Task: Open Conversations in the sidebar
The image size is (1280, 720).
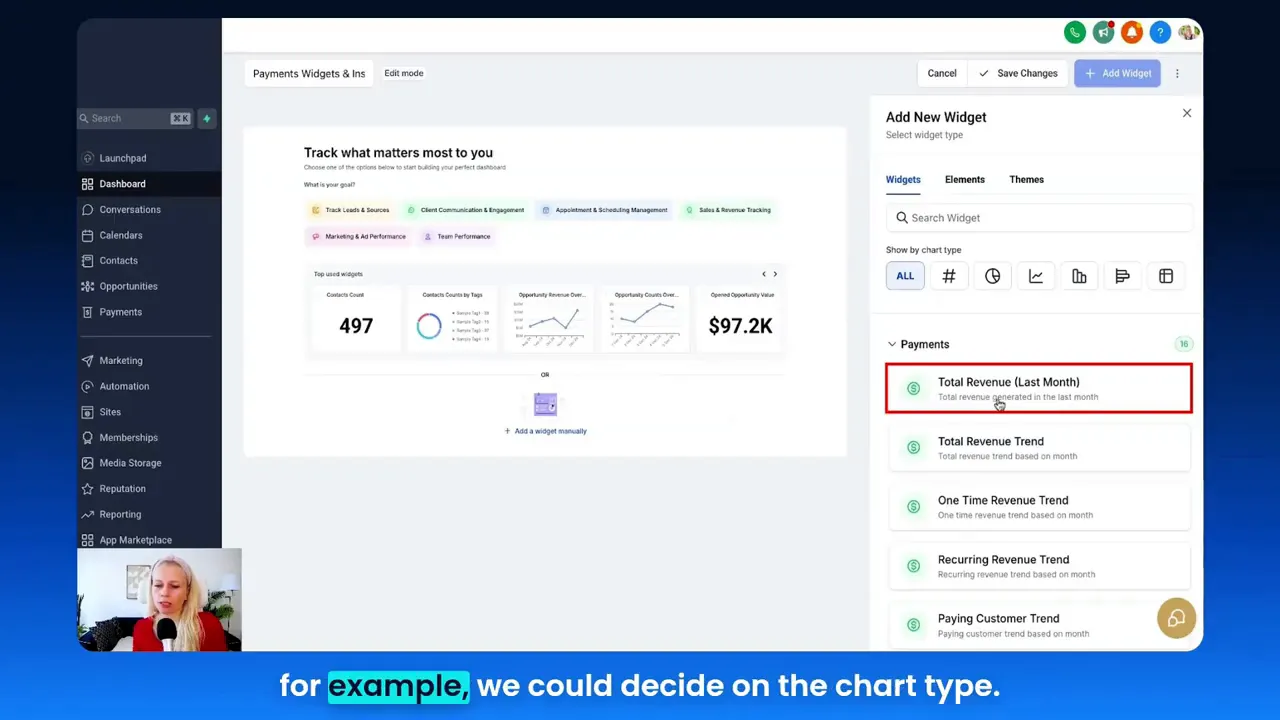Action: 149,210
